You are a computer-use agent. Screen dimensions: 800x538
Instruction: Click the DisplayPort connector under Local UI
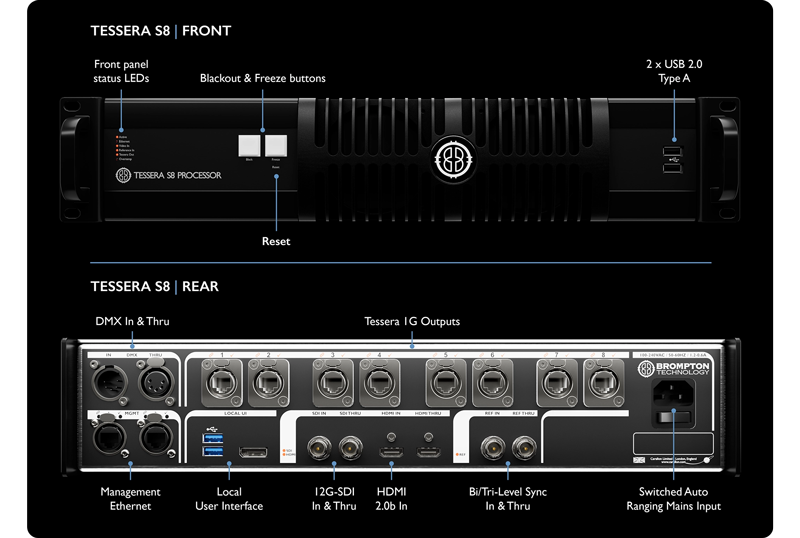[x=253, y=452]
